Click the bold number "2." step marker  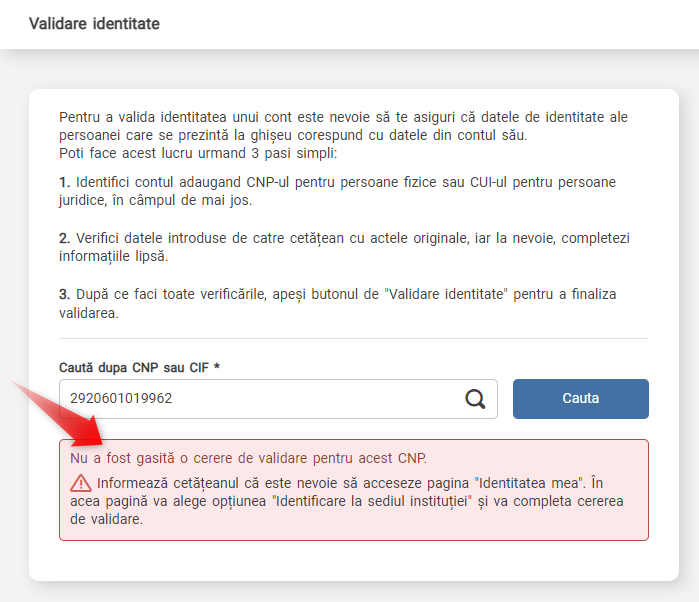coord(64,238)
